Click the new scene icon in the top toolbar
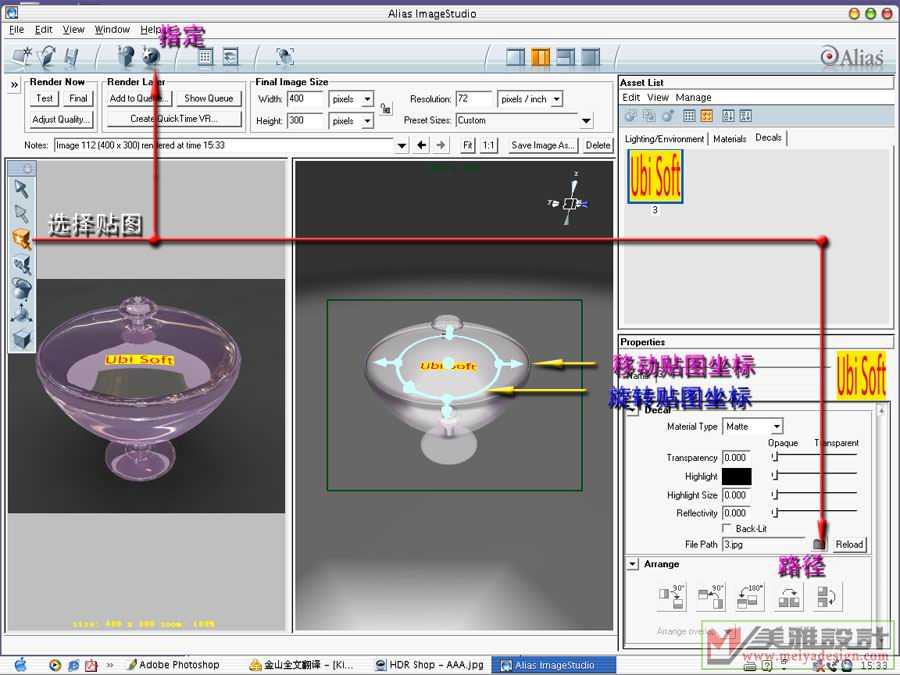Screen dimensions: 900x675 pos(22,56)
